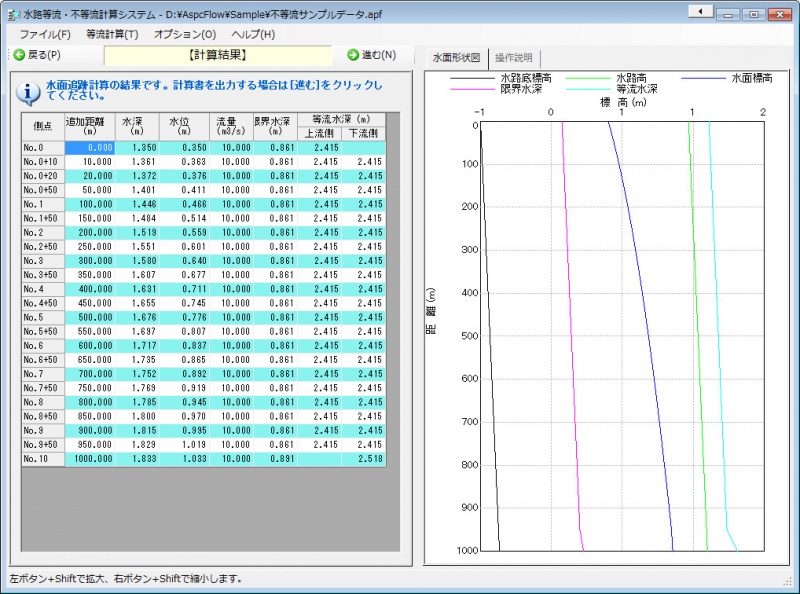800x594 pixels.
Task: Click 水深 value 1.631 in row No.4
Action: (137, 289)
